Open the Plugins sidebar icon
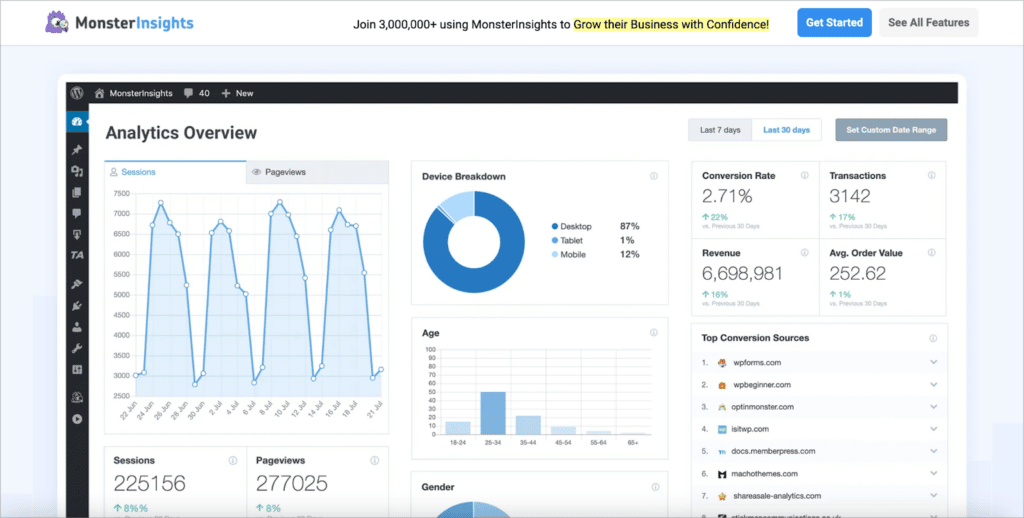Screen dimensions: 1024x518 coord(77,306)
